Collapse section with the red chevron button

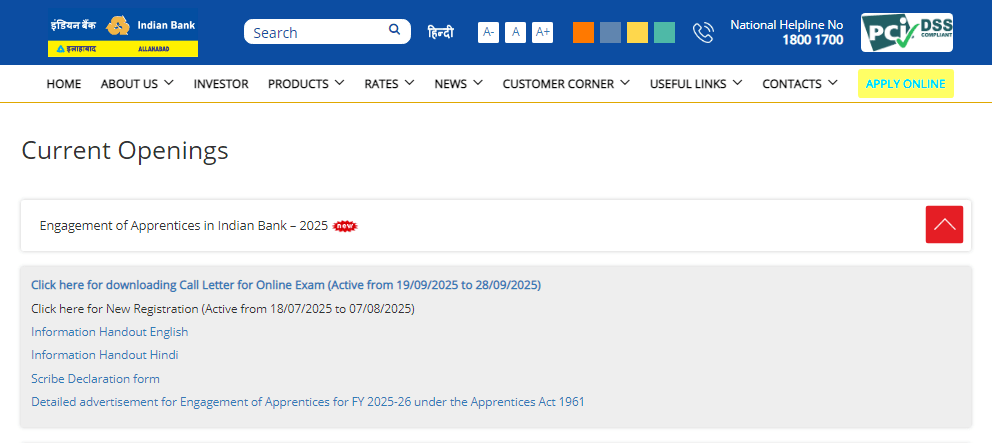click(x=945, y=224)
